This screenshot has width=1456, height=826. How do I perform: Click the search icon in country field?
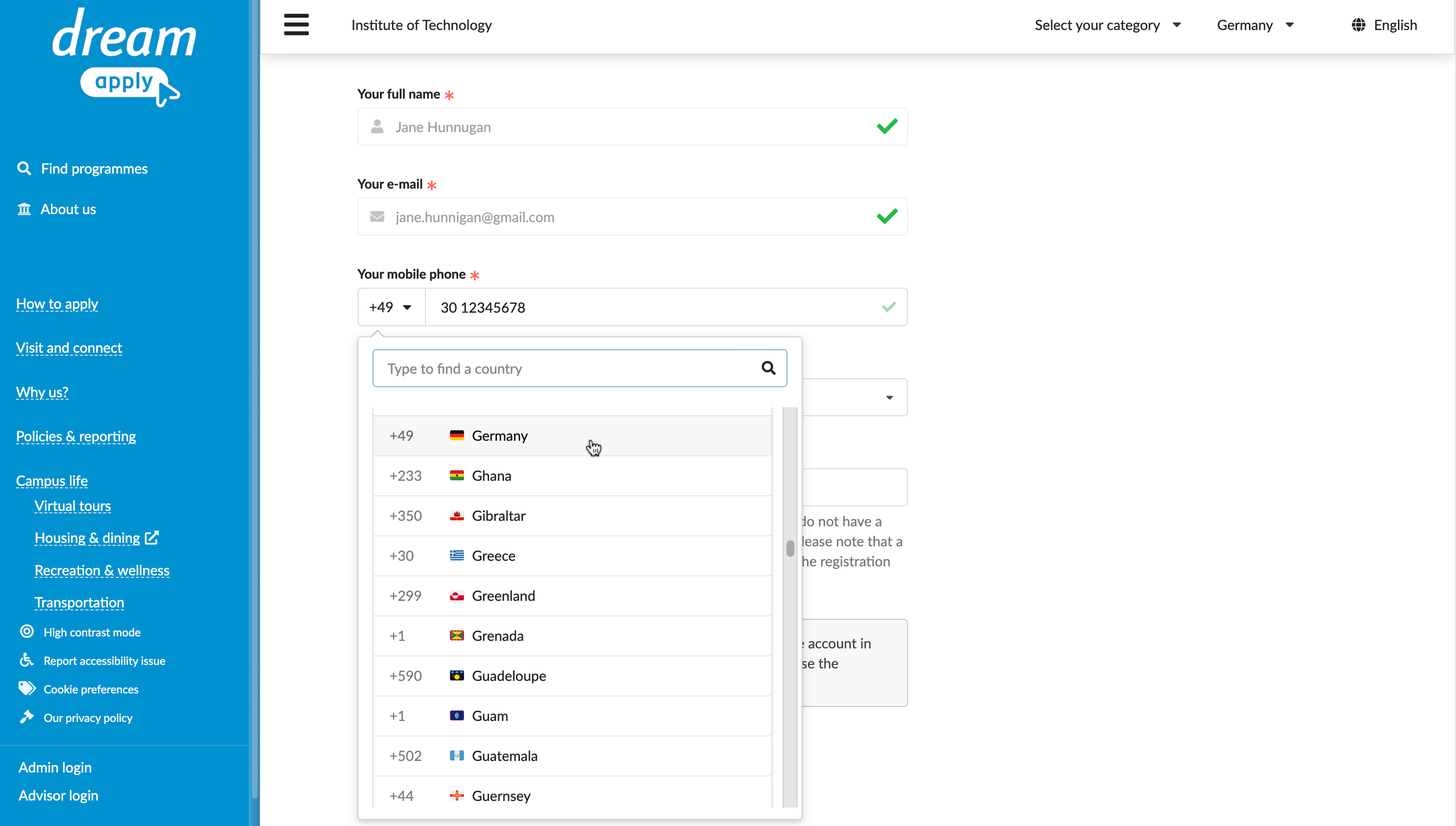(768, 368)
